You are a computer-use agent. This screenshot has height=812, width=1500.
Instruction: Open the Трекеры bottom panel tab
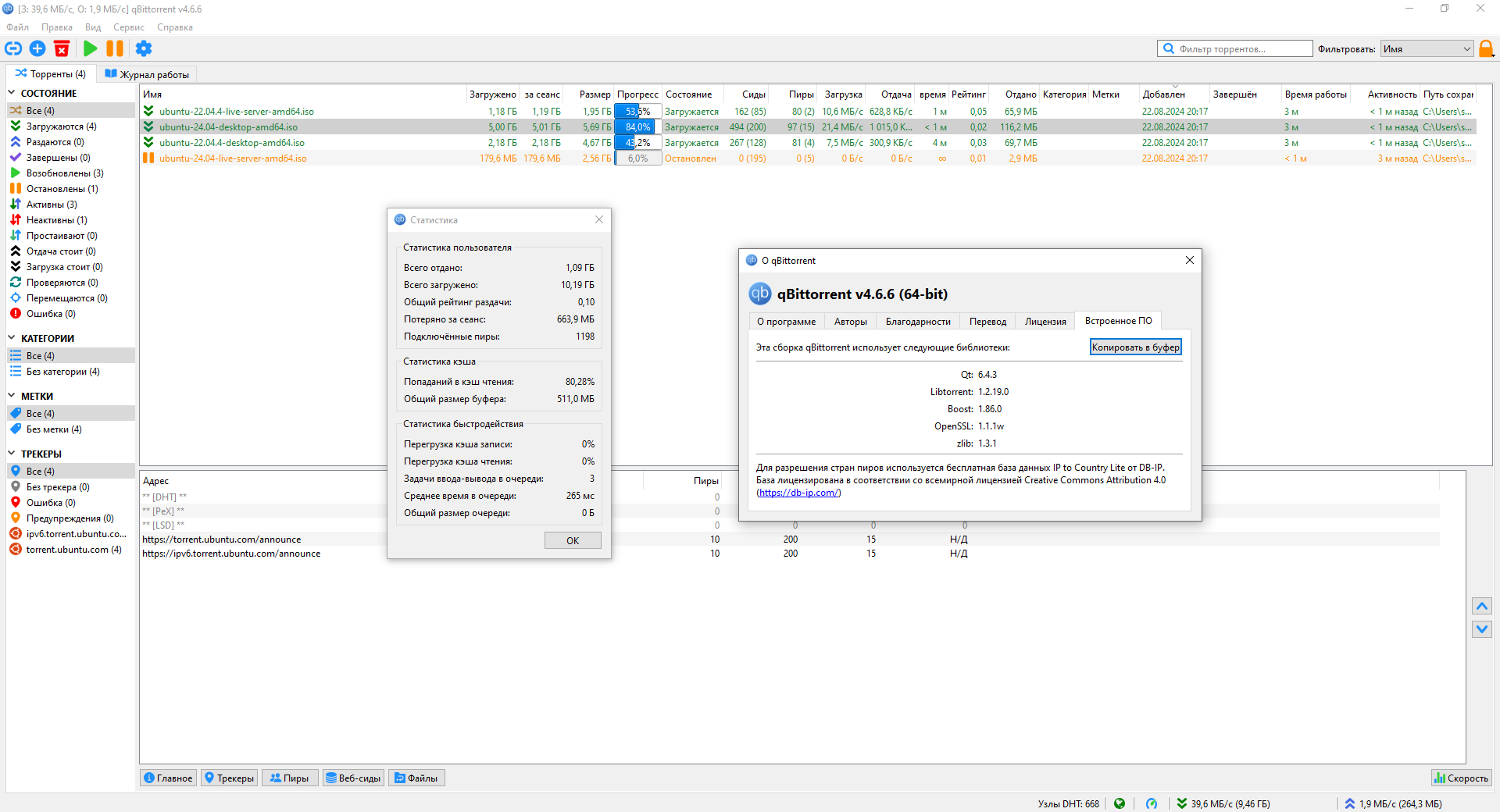(230, 778)
